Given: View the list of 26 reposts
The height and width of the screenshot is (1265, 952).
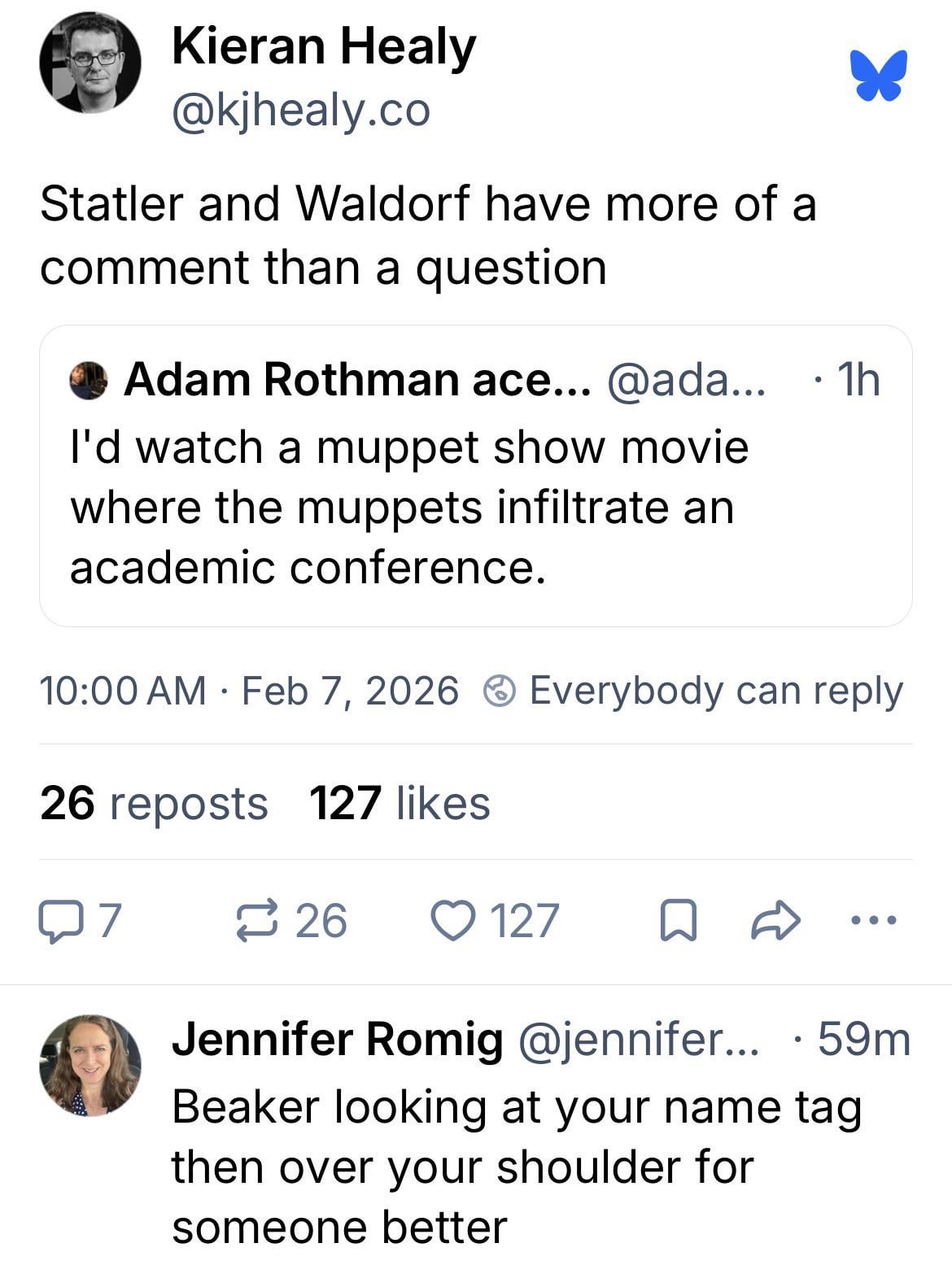Looking at the screenshot, I should [x=153, y=803].
